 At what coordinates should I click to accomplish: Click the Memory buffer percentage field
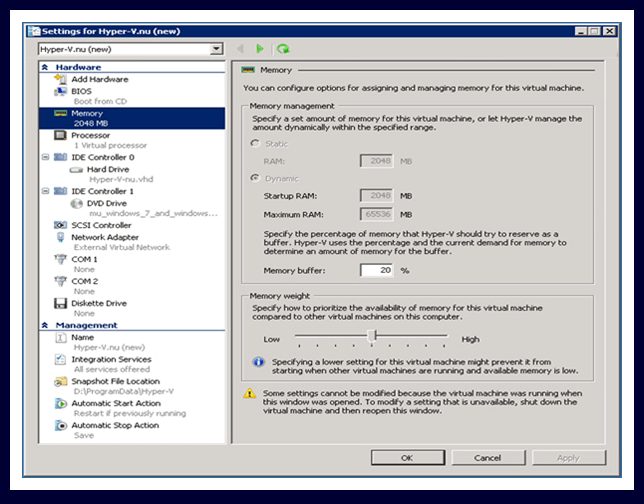[x=376, y=270]
